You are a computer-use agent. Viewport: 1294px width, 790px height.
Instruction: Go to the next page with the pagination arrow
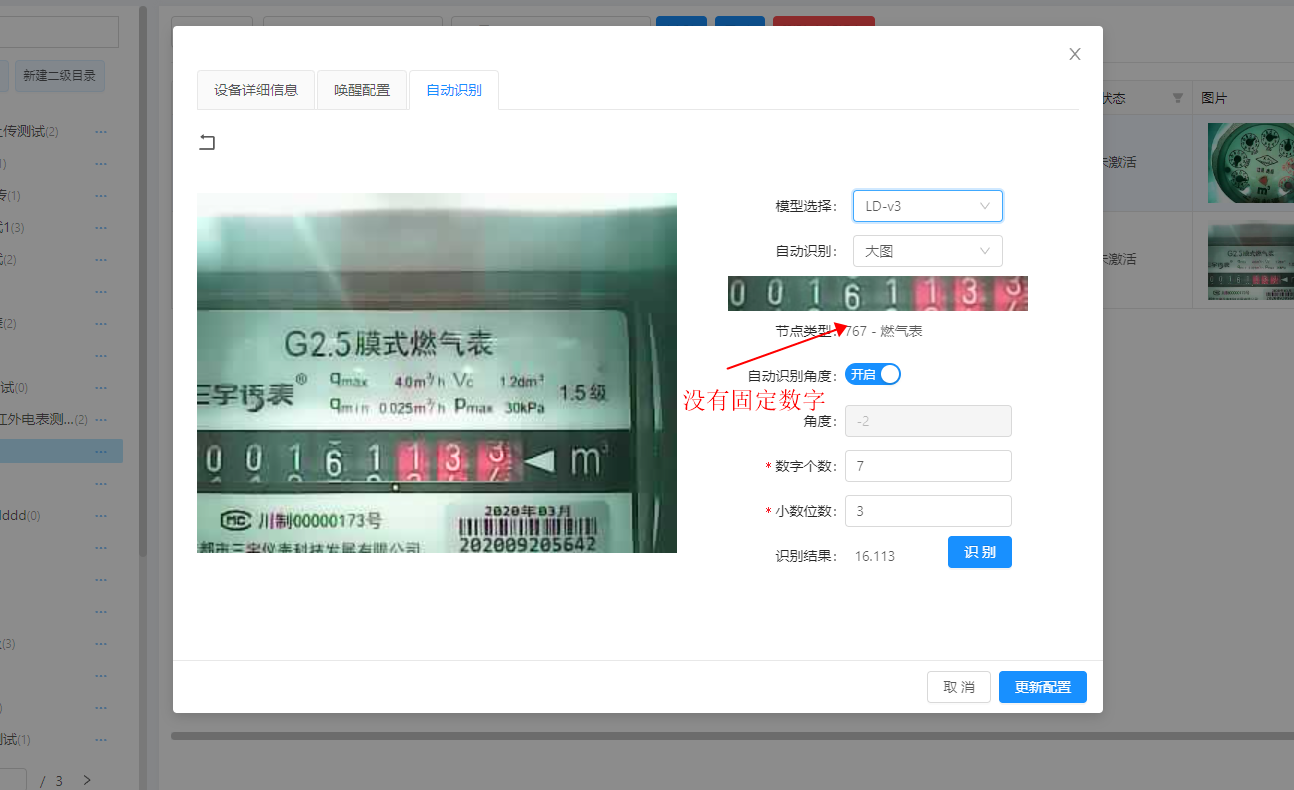click(x=87, y=780)
